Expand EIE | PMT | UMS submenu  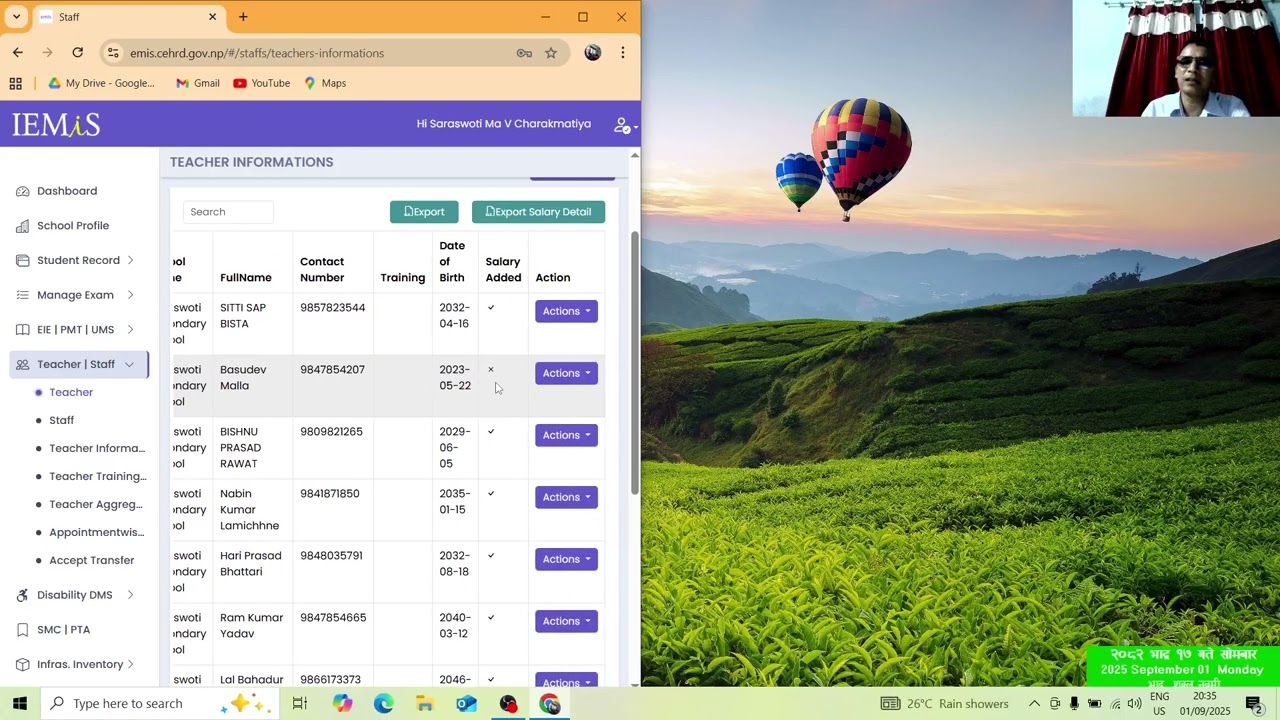click(131, 330)
